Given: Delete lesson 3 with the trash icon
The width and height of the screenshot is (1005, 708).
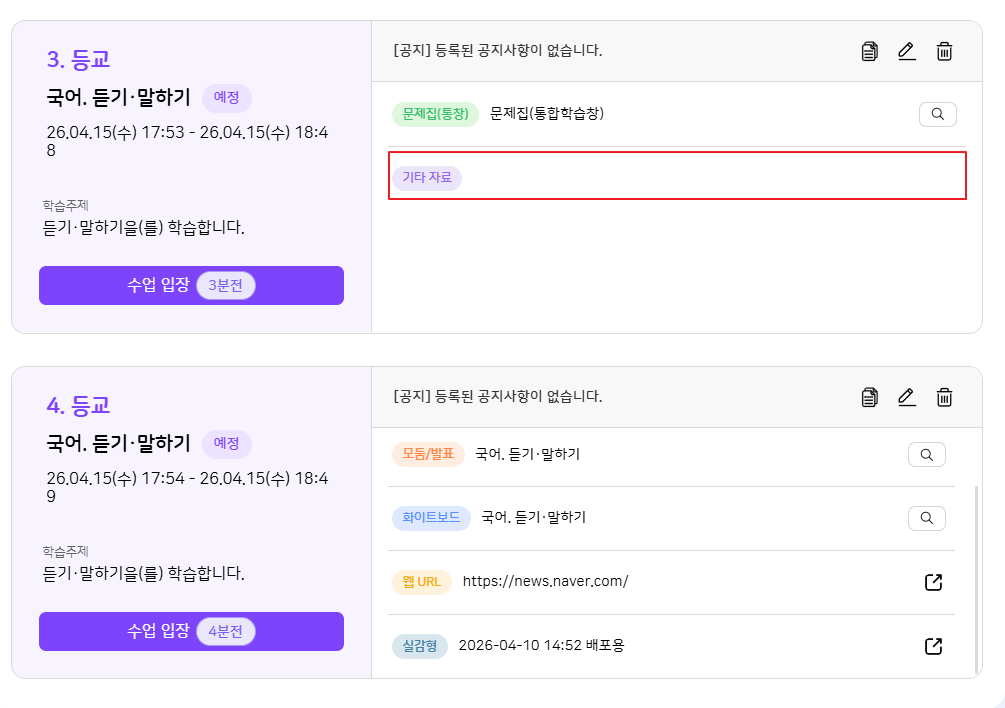Looking at the screenshot, I should click(944, 51).
